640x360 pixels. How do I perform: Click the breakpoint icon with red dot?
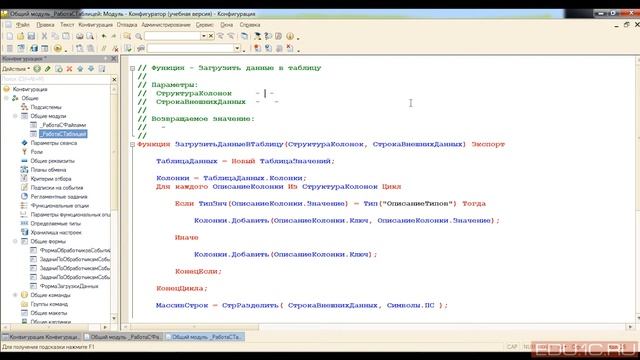pos(257,48)
